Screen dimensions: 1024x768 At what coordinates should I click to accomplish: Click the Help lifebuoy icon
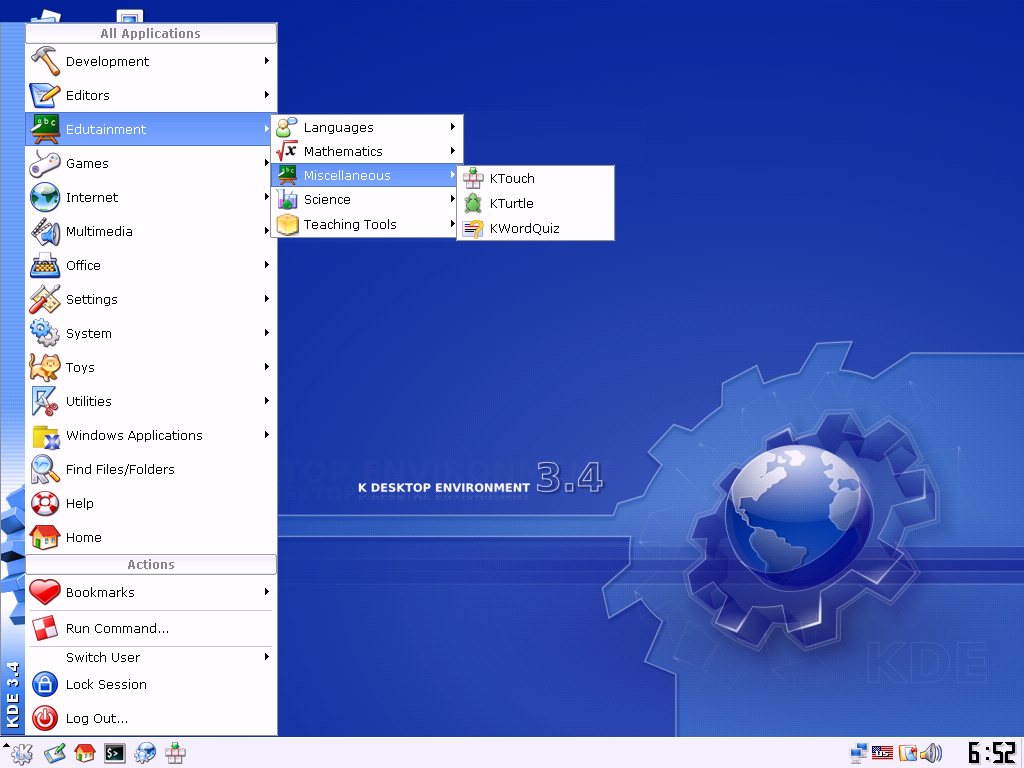pyautogui.click(x=45, y=504)
